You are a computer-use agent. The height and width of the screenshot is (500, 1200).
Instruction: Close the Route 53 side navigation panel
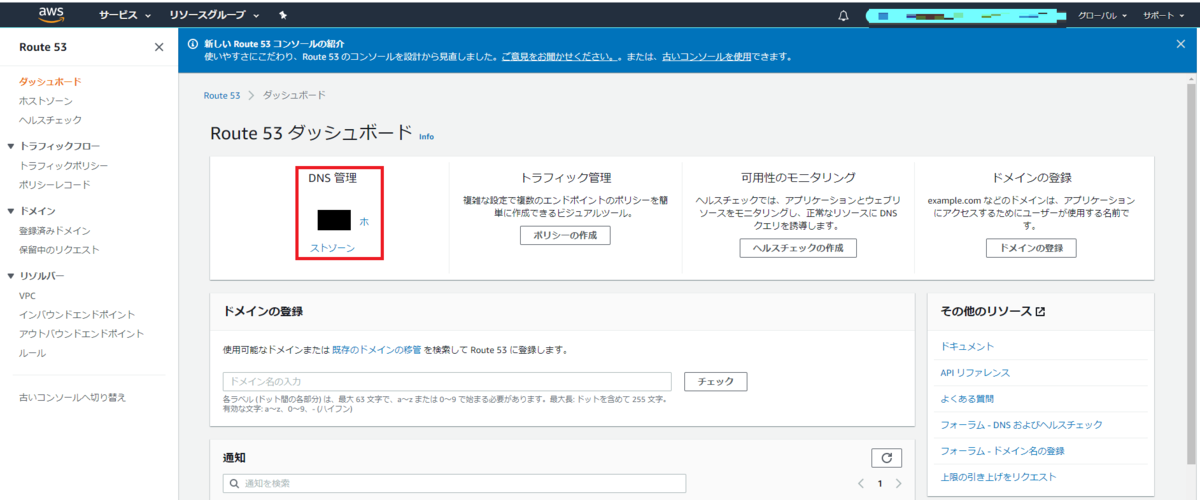tap(159, 47)
